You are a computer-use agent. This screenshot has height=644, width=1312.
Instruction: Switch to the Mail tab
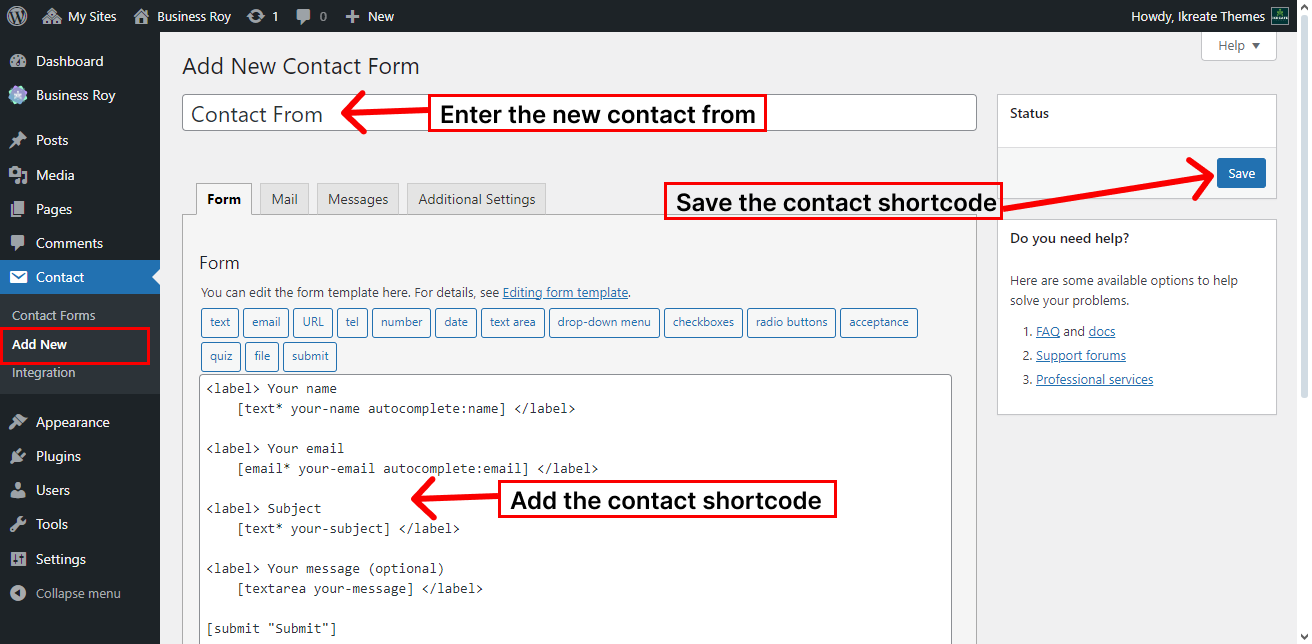[x=285, y=199]
